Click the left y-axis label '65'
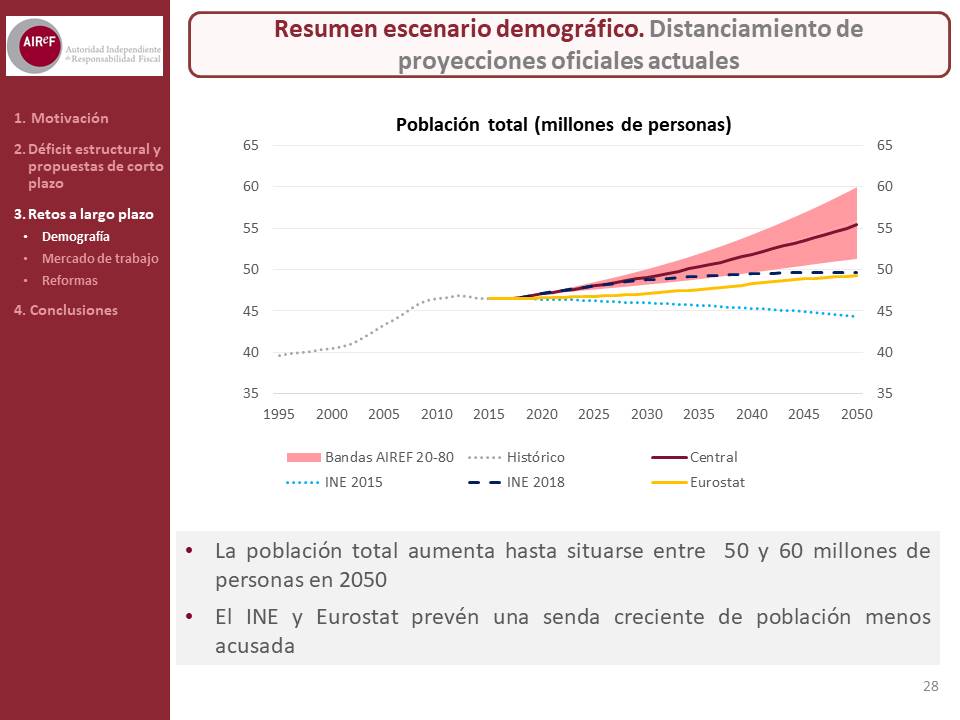The height and width of the screenshot is (720, 960). (250, 145)
